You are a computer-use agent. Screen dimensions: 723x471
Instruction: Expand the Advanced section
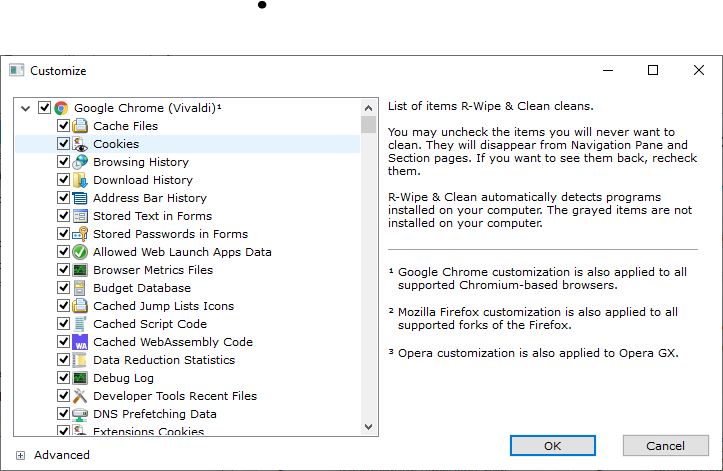(x=20, y=455)
